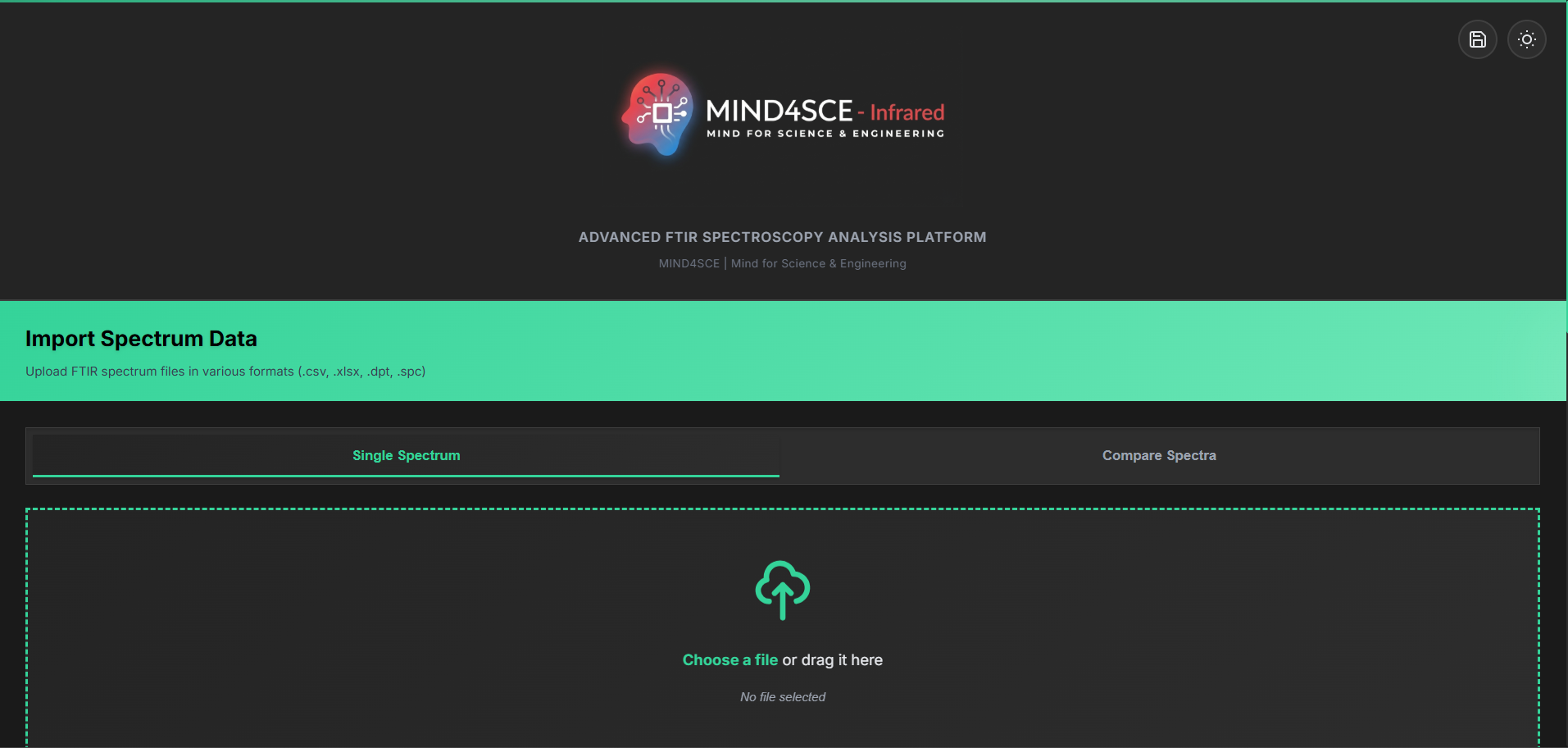Click the Advanced FTIR Spectroscopy Analysis Platform heading
This screenshot has width=1568, height=748.
tap(782, 236)
